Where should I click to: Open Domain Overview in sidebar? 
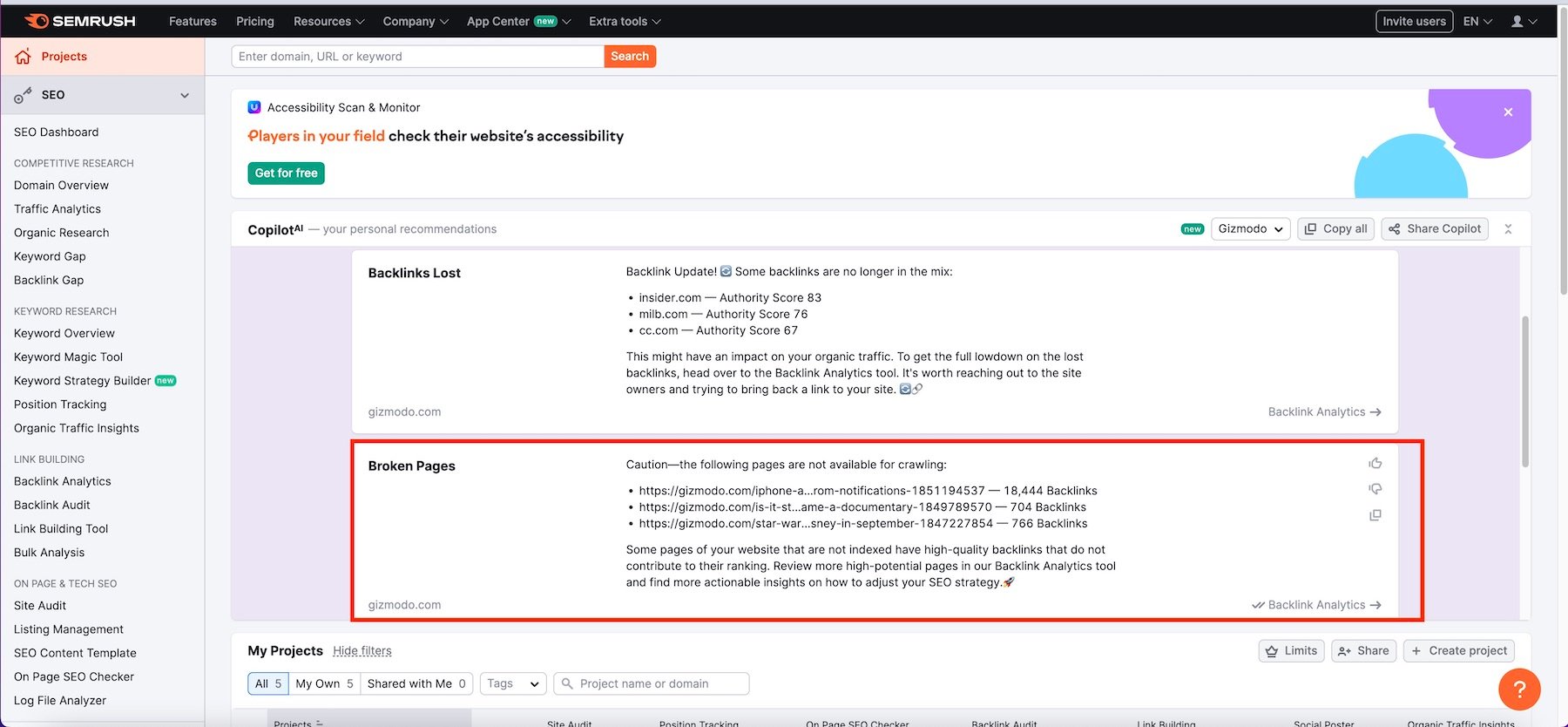(61, 186)
